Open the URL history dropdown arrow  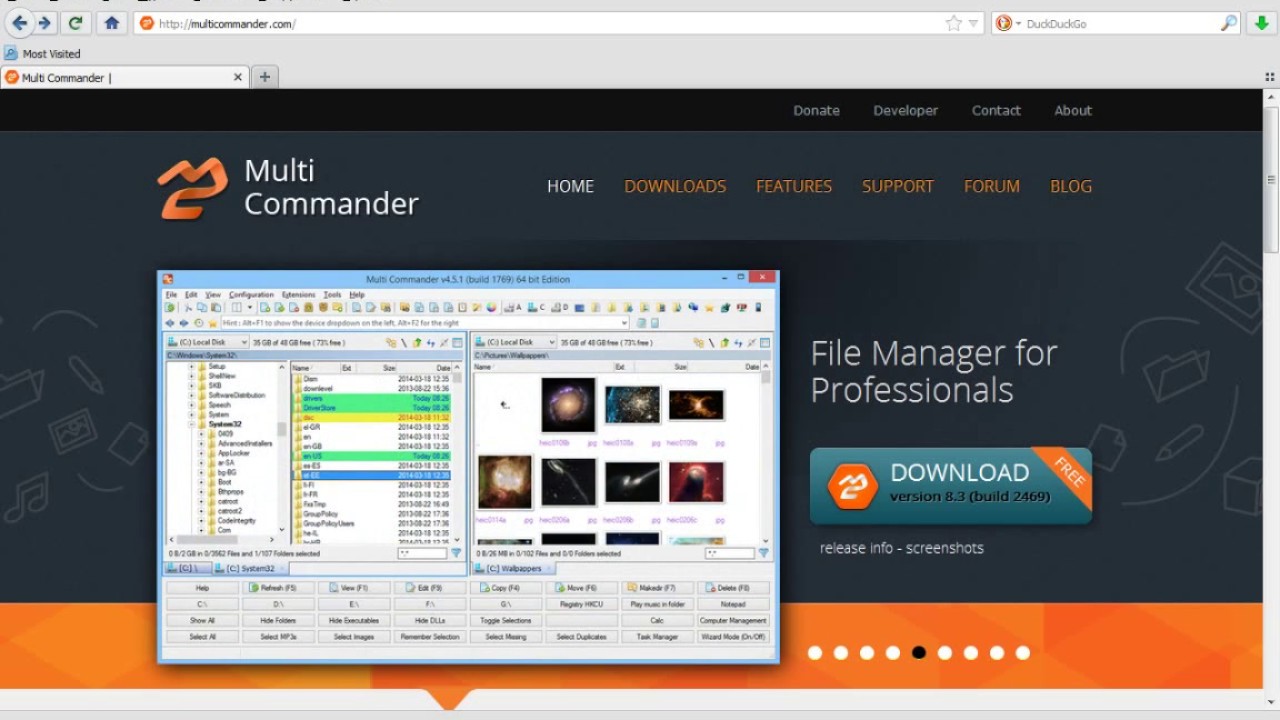point(973,23)
